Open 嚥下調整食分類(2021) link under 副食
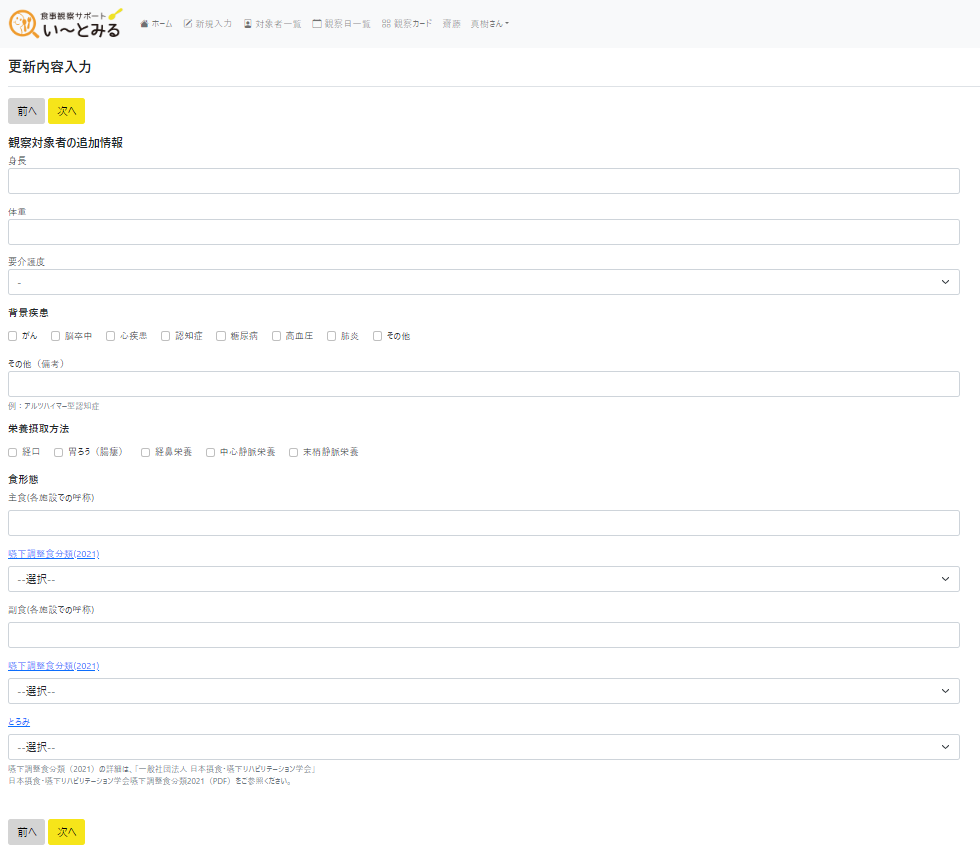 click(54, 666)
